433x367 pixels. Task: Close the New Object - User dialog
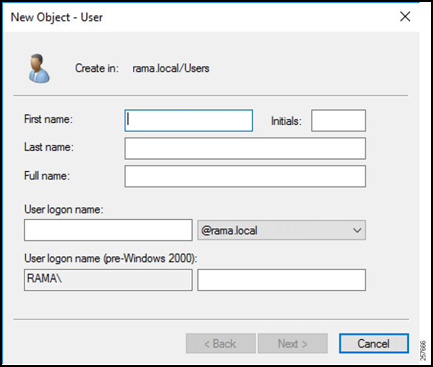pyautogui.click(x=405, y=16)
